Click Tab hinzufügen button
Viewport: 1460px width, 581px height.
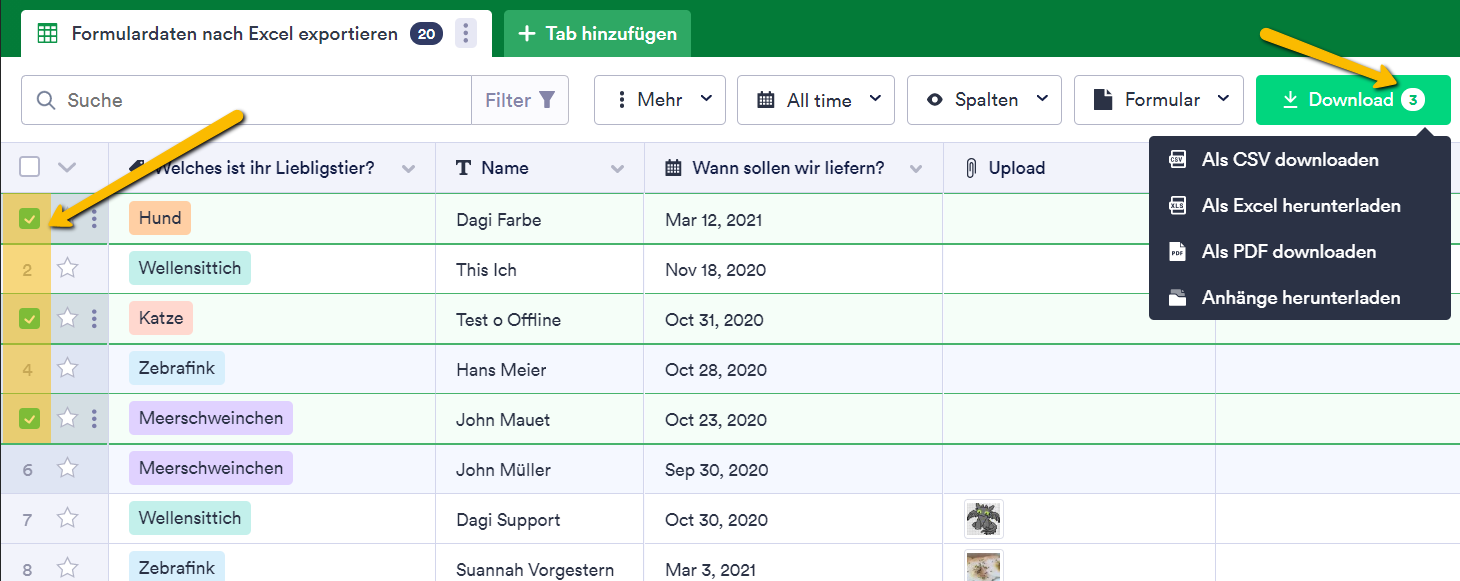pos(597,34)
